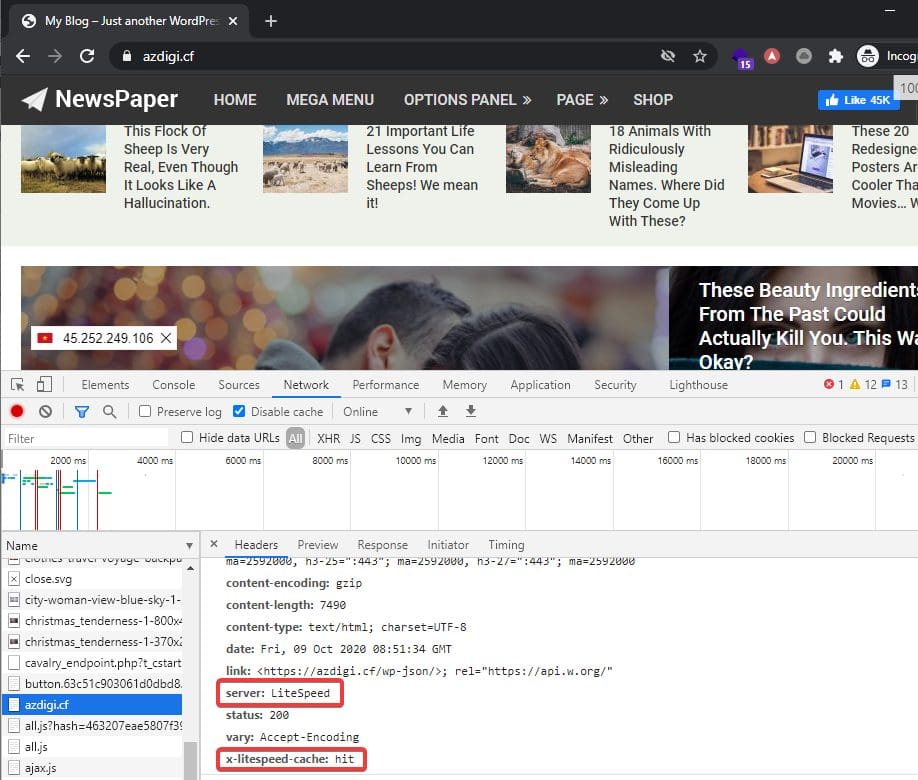This screenshot has height=780, width=918.
Task: Enable the Preserve log checkbox
Action: click(146, 411)
